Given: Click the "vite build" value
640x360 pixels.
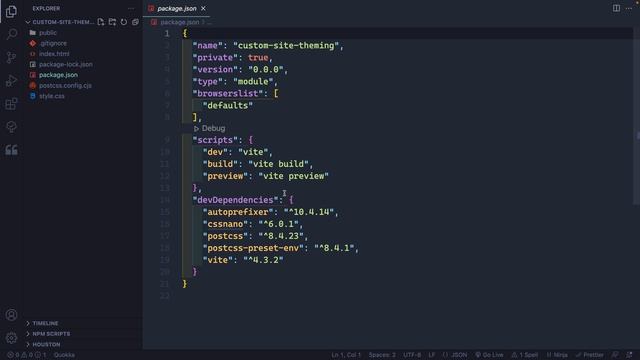Looking at the screenshot, I should click(x=278, y=164).
